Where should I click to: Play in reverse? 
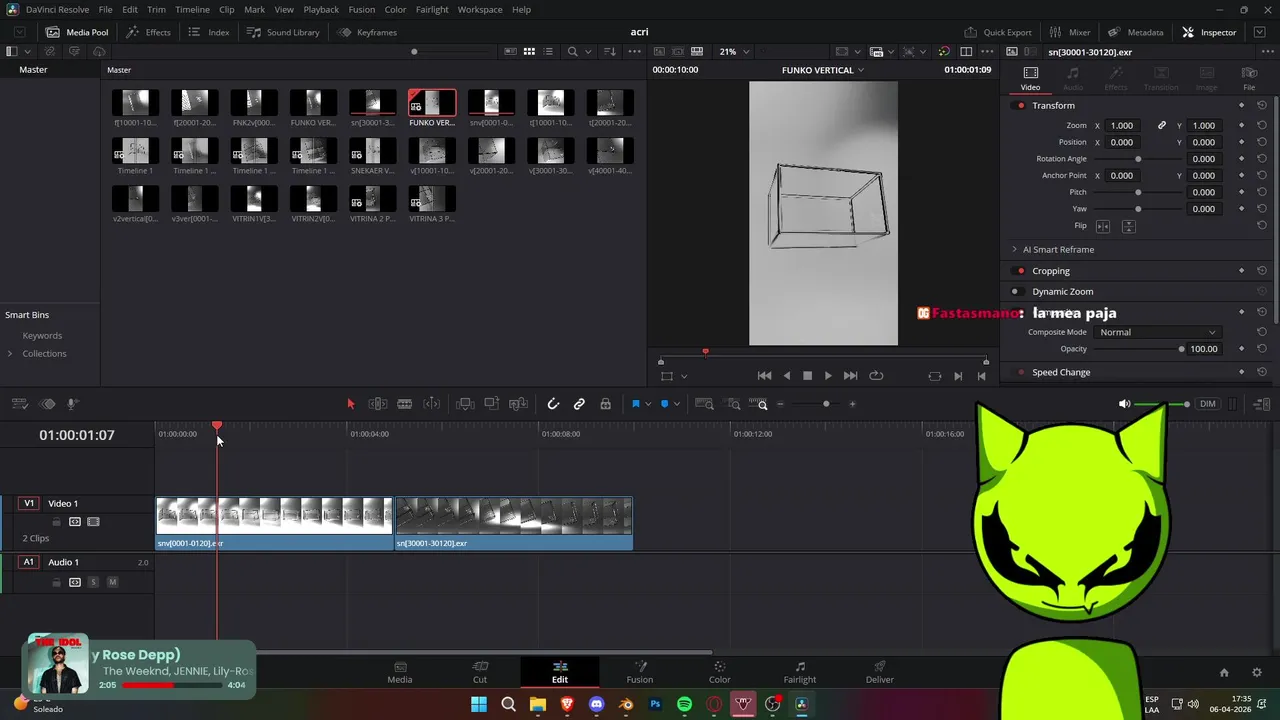(786, 376)
